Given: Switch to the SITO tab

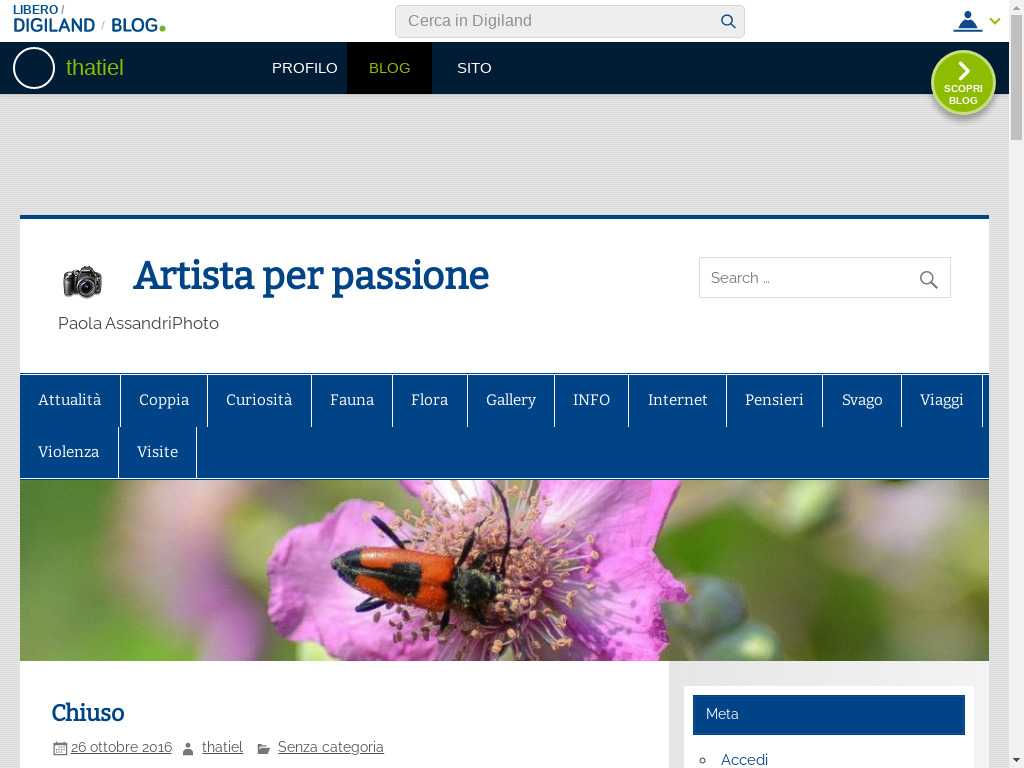Looking at the screenshot, I should pyautogui.click(x=474, y=68).
